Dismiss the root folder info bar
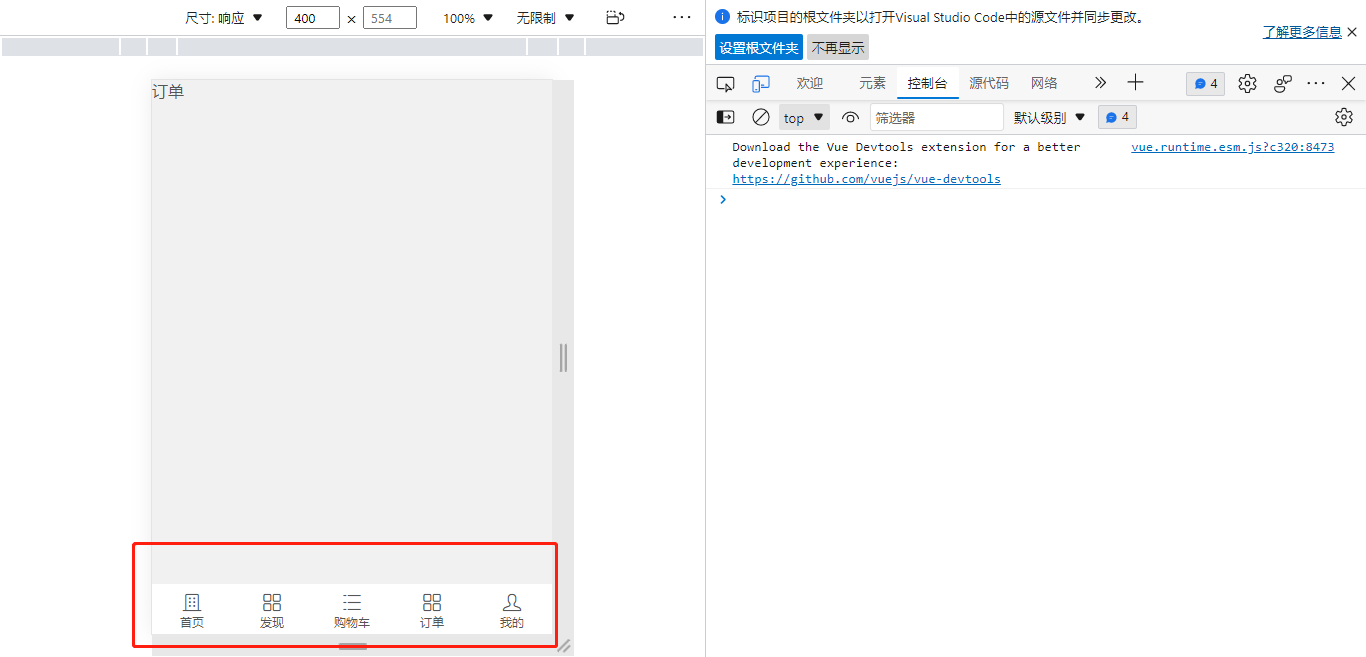This screenshot has height=657, width=1366. (1352, 32)
